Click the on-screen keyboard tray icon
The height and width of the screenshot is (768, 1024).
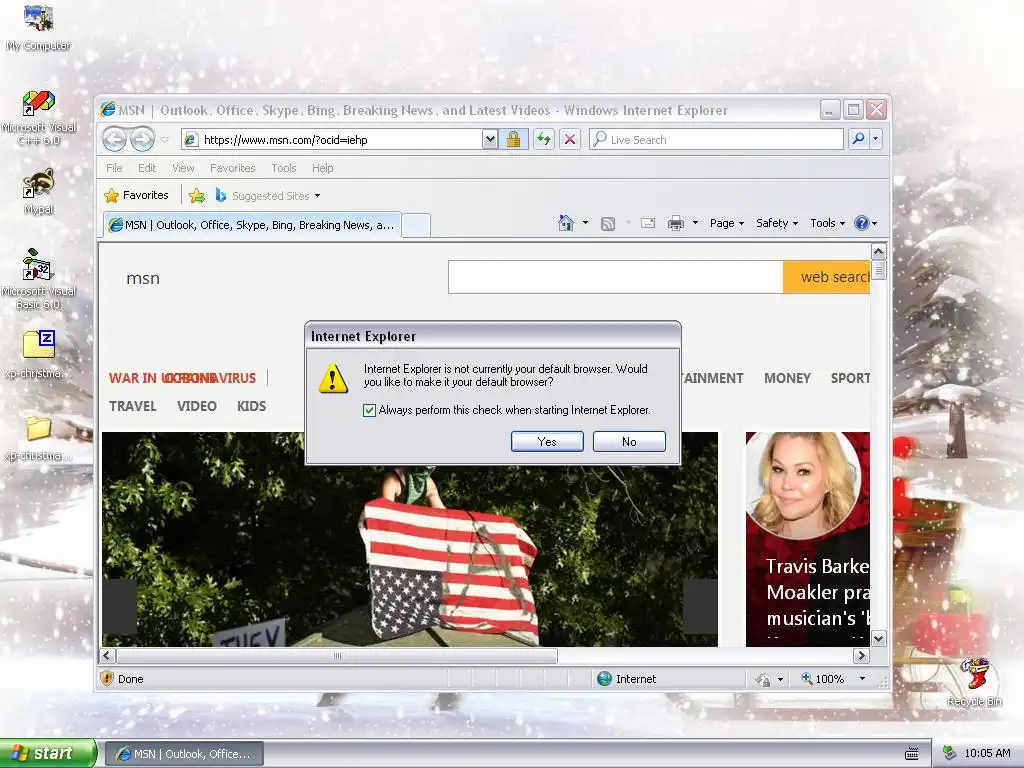click(x=912, y=754)
